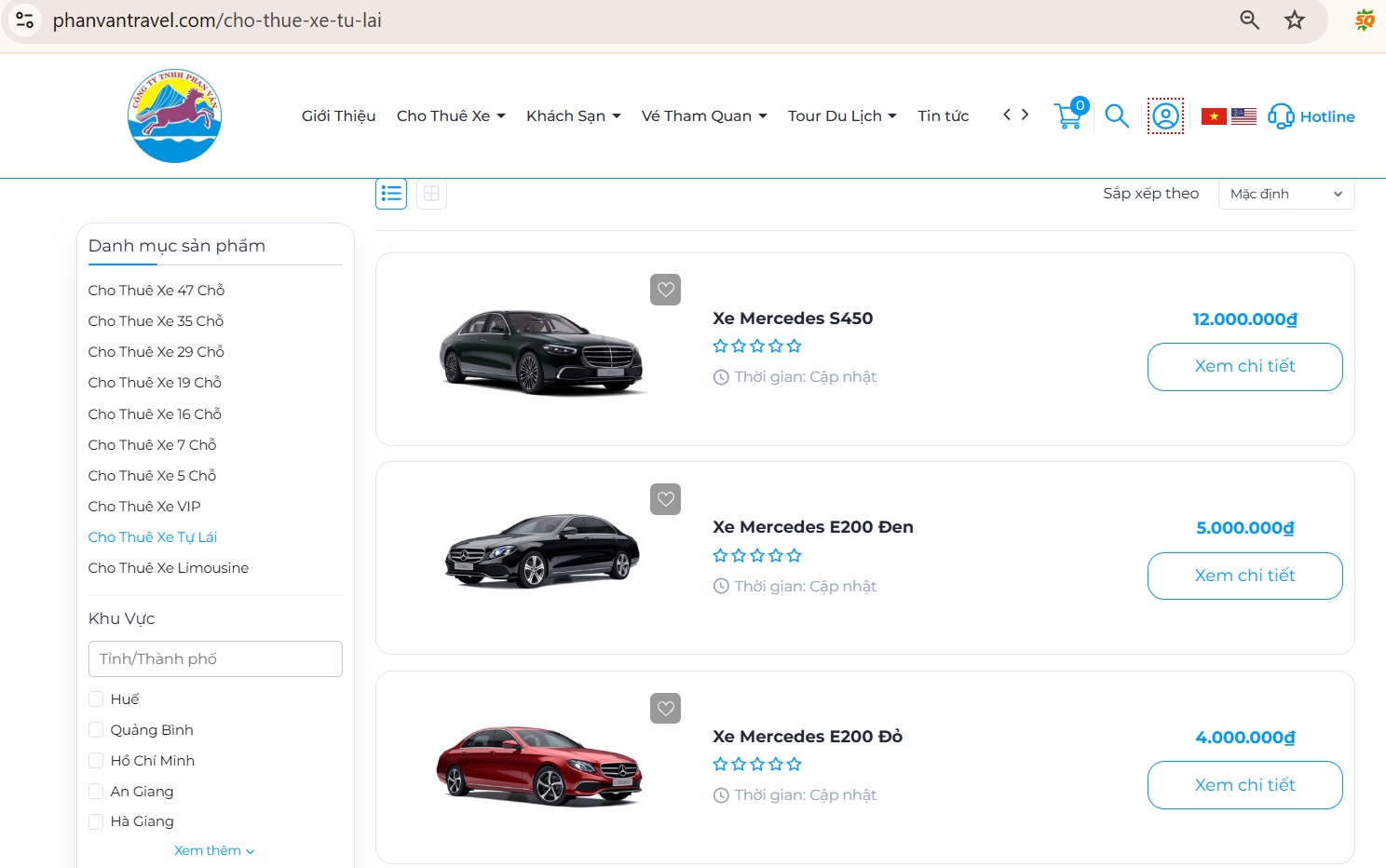Switch language with US flag

(1243, 116)
